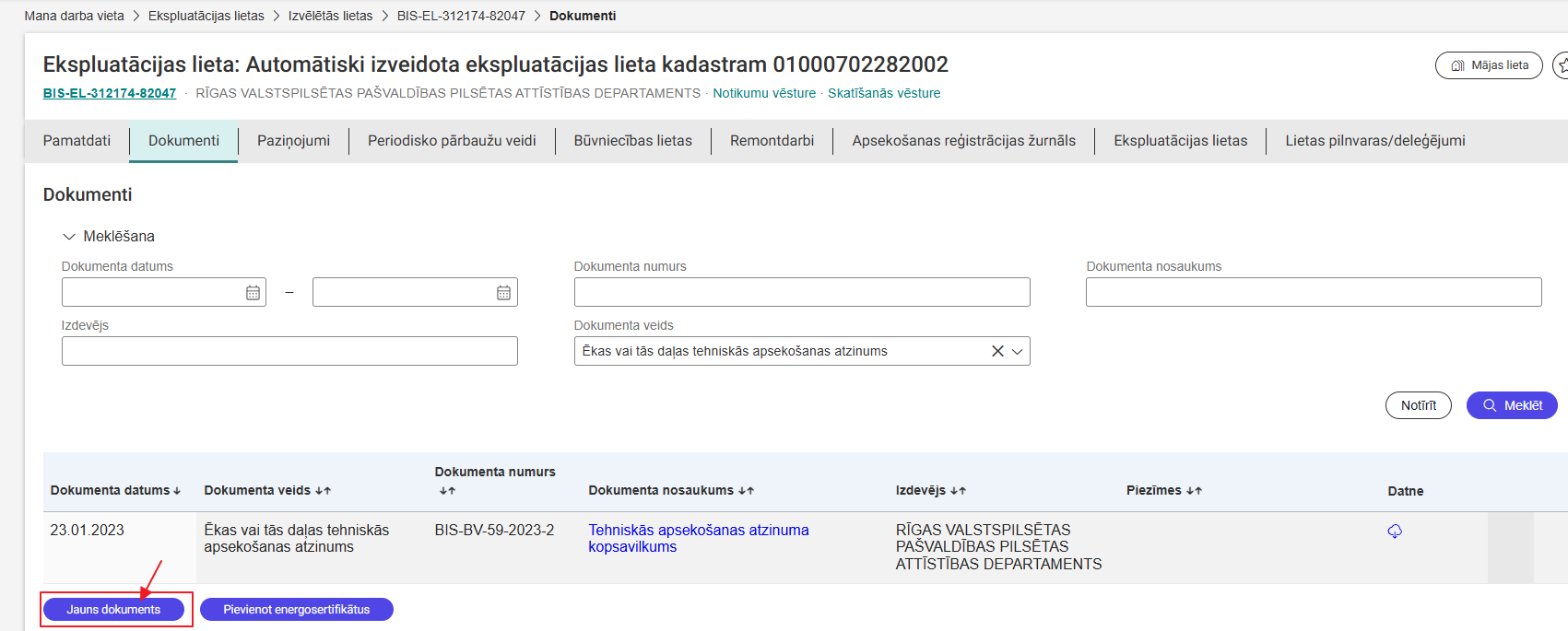Sort table by Dokumenta nosaukums arrows
The width and height of the screenshot is (1568, 631).
click(x=746, y=491)
